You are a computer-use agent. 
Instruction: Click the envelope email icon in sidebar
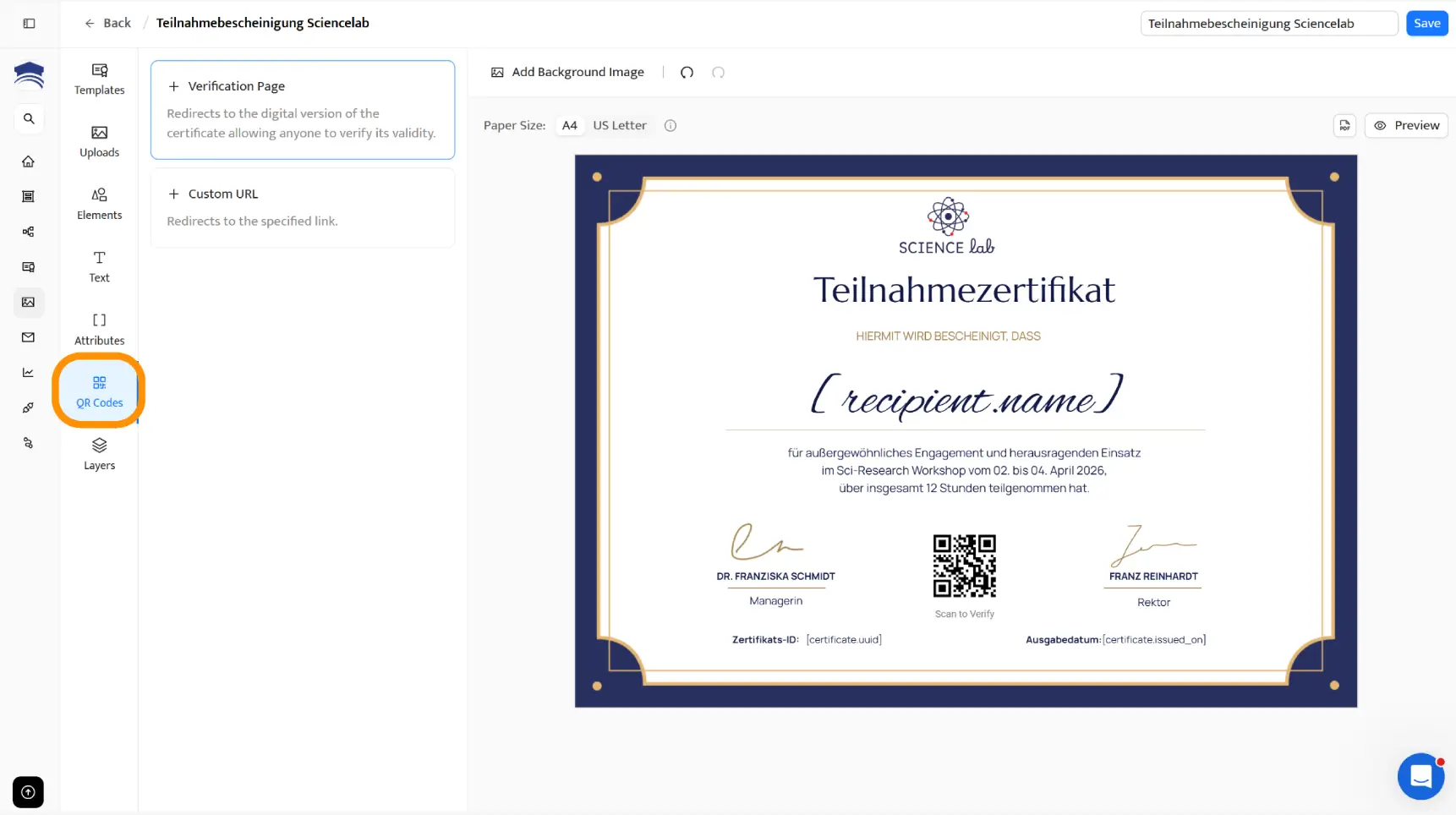[x=29, y=336]
